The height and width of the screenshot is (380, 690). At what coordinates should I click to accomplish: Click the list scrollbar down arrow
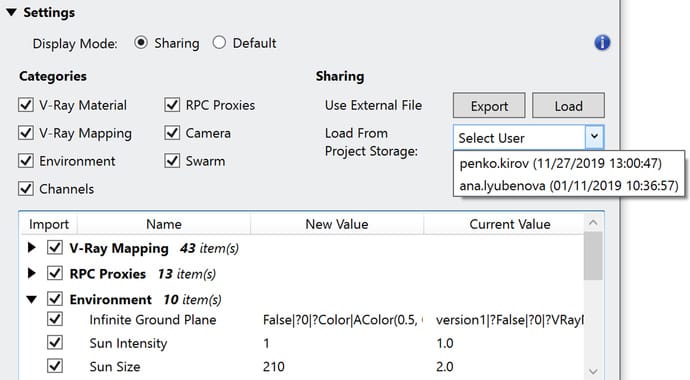pos(593,372)
